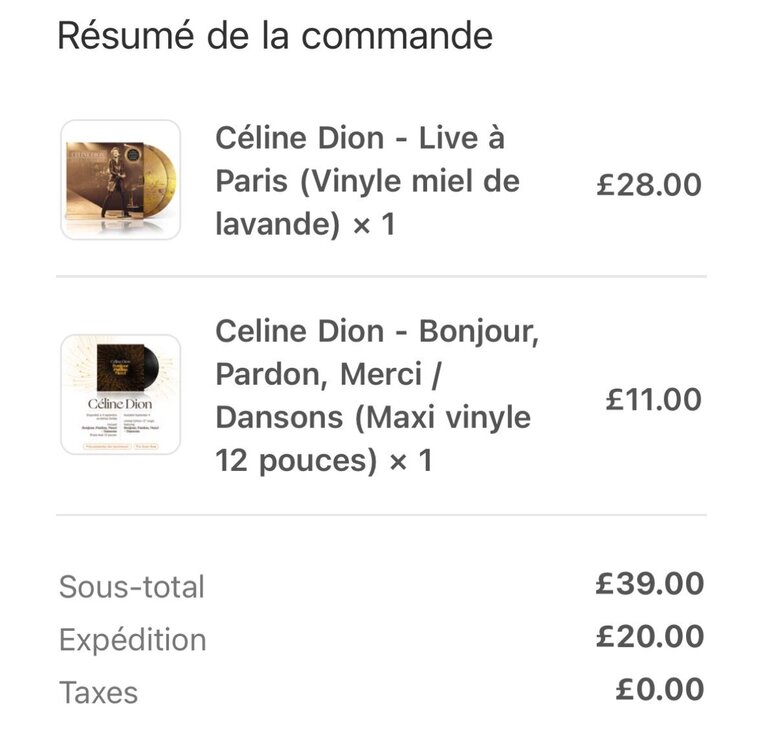Open the Bonjour, Pardon, Merci vinyl thumbnail
This screenshot has height=750, width=763.
click(x=121, y=395)
